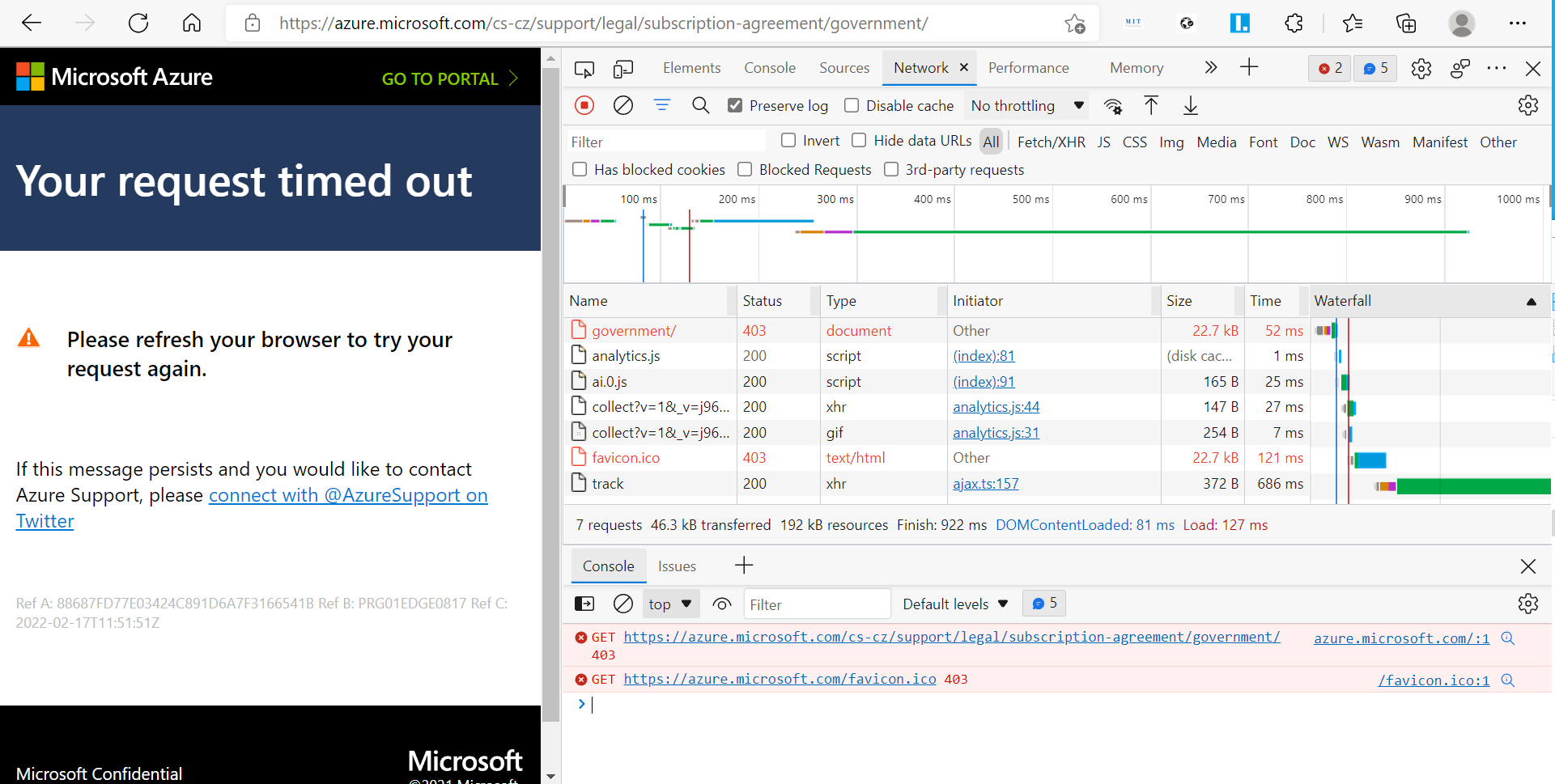
Task: Click the page vertical scrollbar thumb
Action: point(551,394)
